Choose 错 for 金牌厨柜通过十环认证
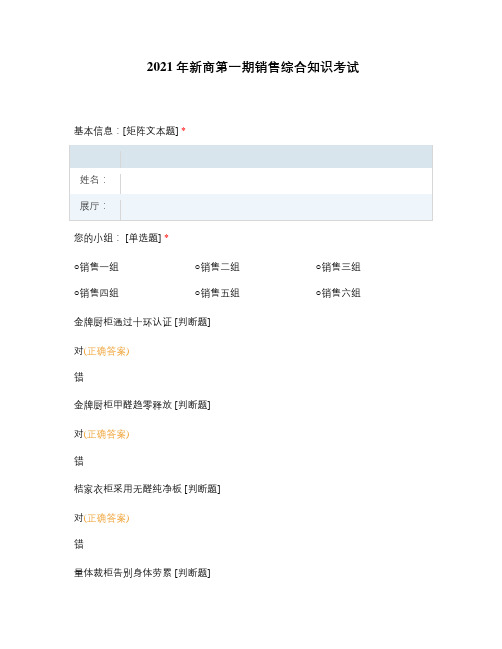The width and height of the screenshot is (502, 649). pyautogui.click(x=79, y=377)
